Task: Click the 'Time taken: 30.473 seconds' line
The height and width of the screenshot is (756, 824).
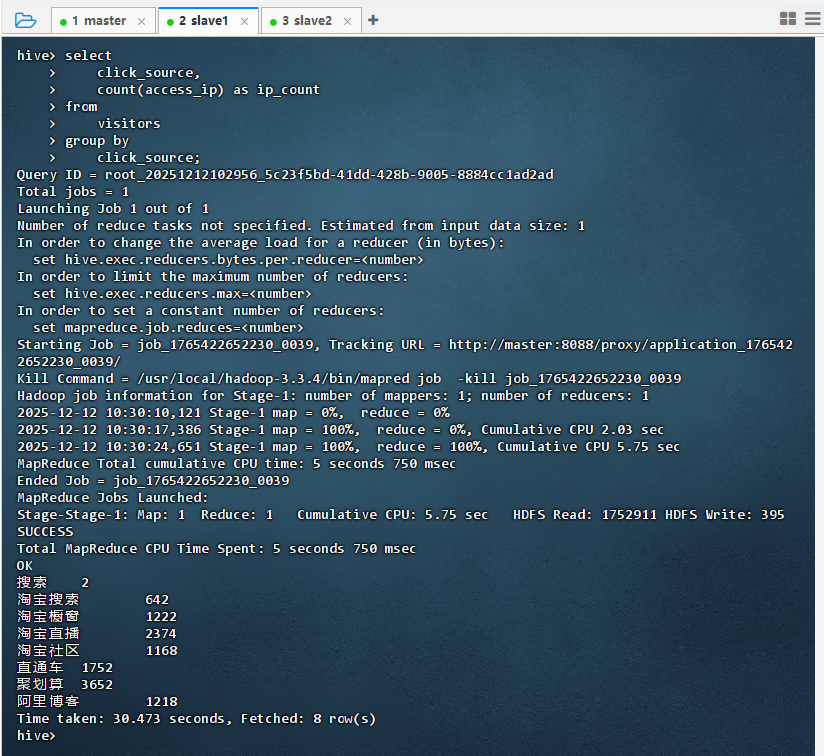Action: (x=196, y=719)
